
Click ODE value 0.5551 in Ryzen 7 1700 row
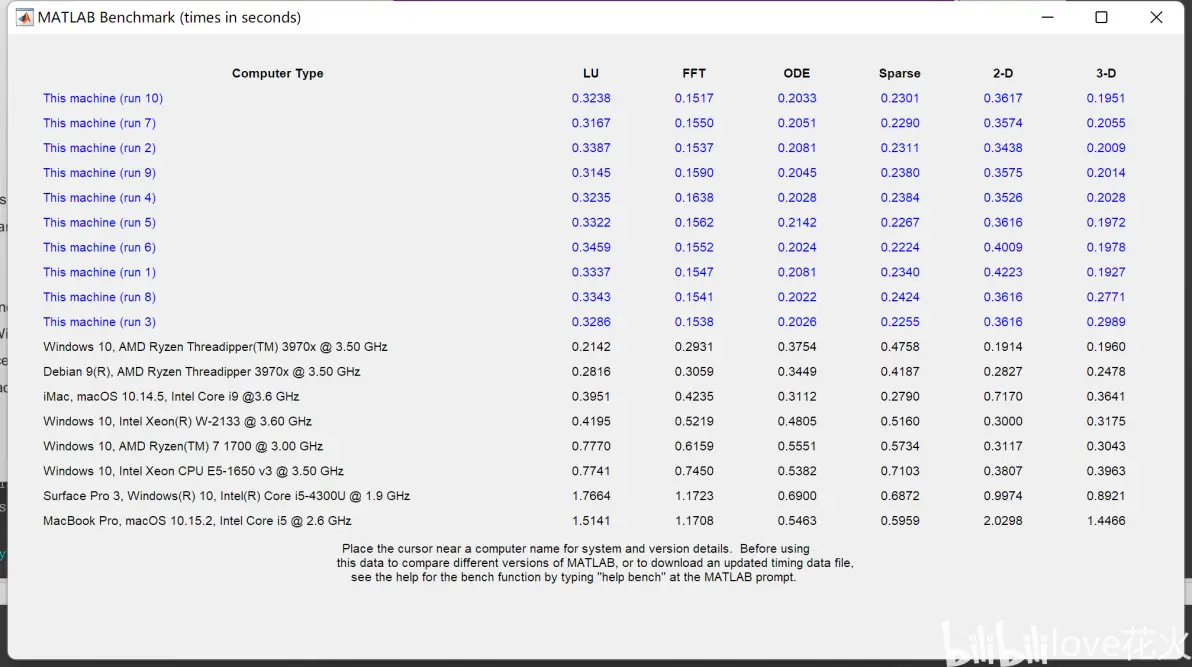point(797,446)
